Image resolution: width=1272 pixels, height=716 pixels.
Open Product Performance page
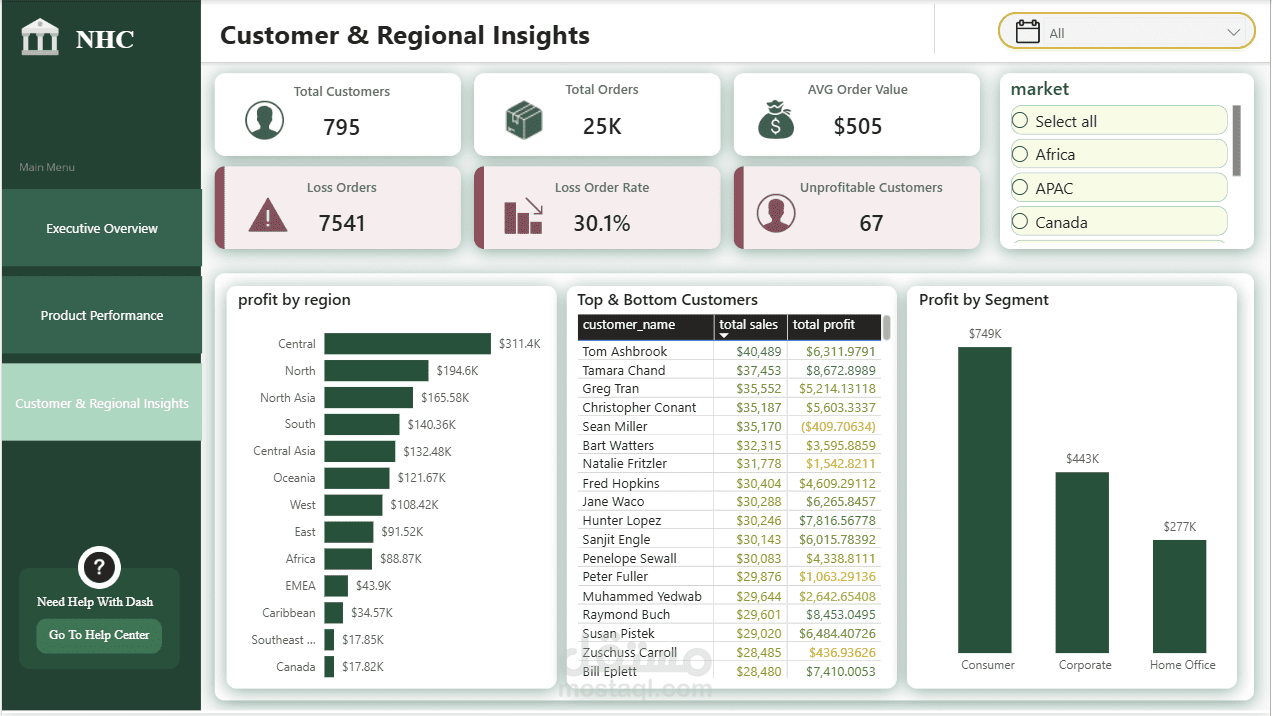[x=102, y=315]
